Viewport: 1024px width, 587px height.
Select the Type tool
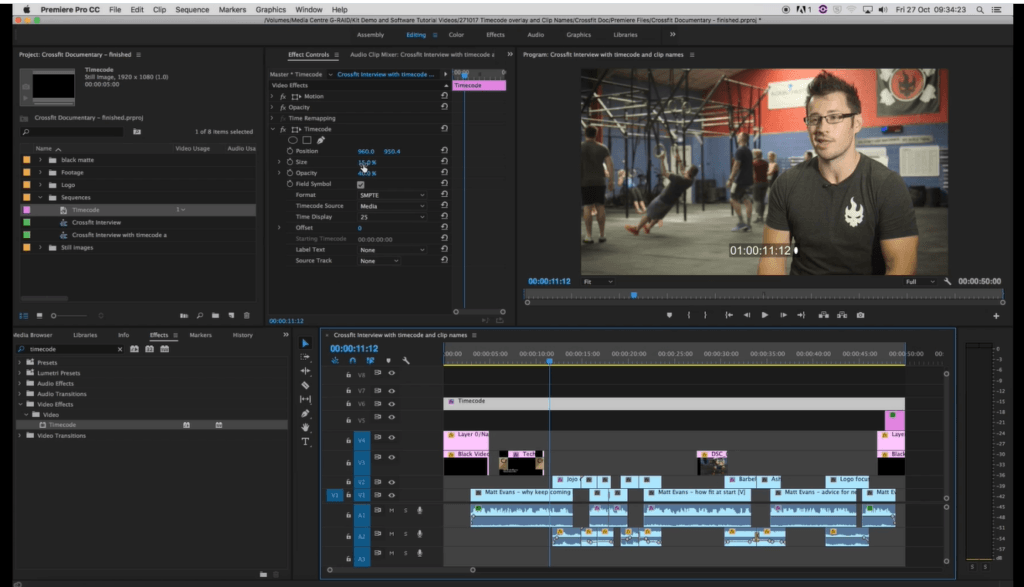coord(305,441)
